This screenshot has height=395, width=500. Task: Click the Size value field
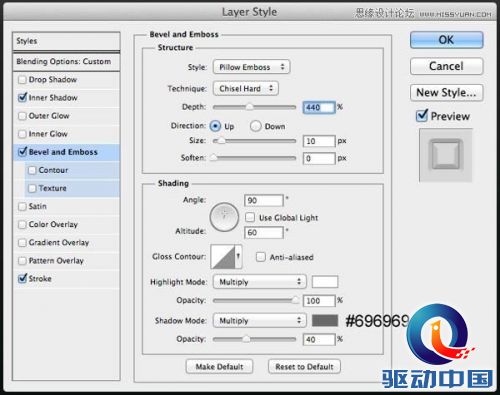pyautogui.click(x=319, y=141)
